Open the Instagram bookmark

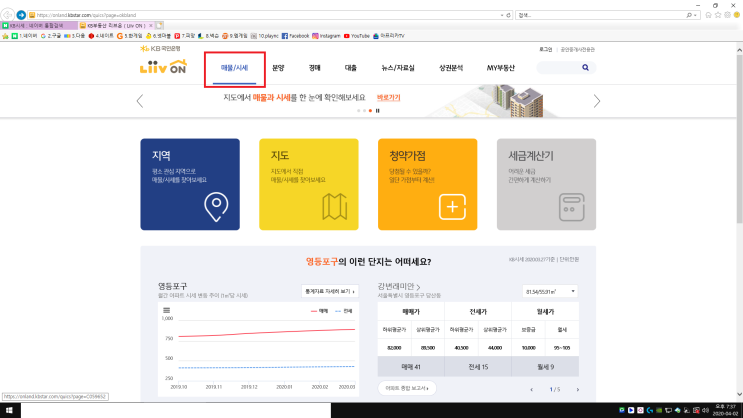tap(326, 36)
